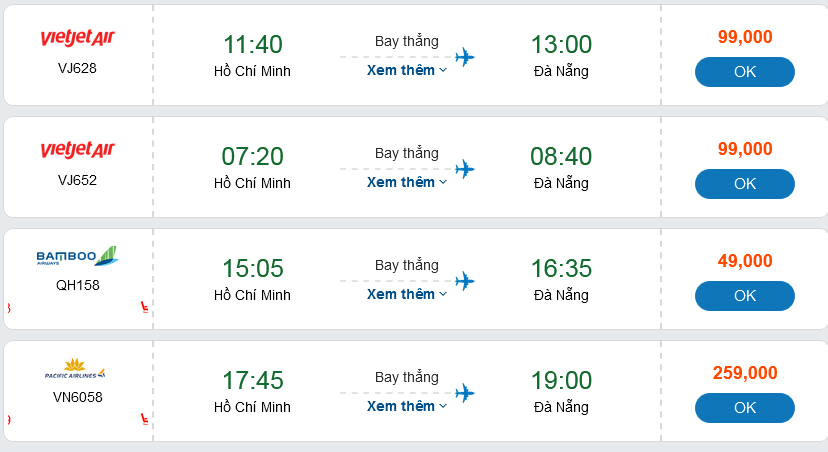Click the Vietjet Air logo for VJ628
Screen dimensions: 828x452
point(77,38)
